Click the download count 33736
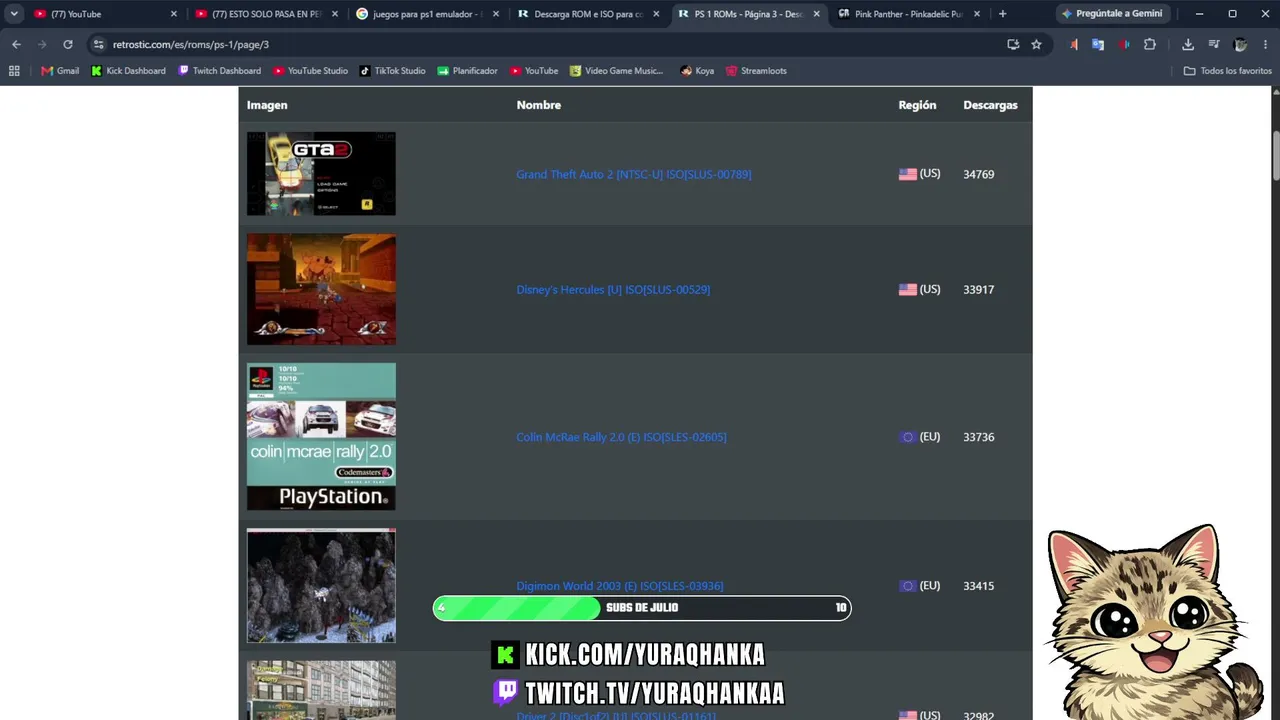Screen dimensions: 1280x720 pyautogui.click(x=978, y=437)
